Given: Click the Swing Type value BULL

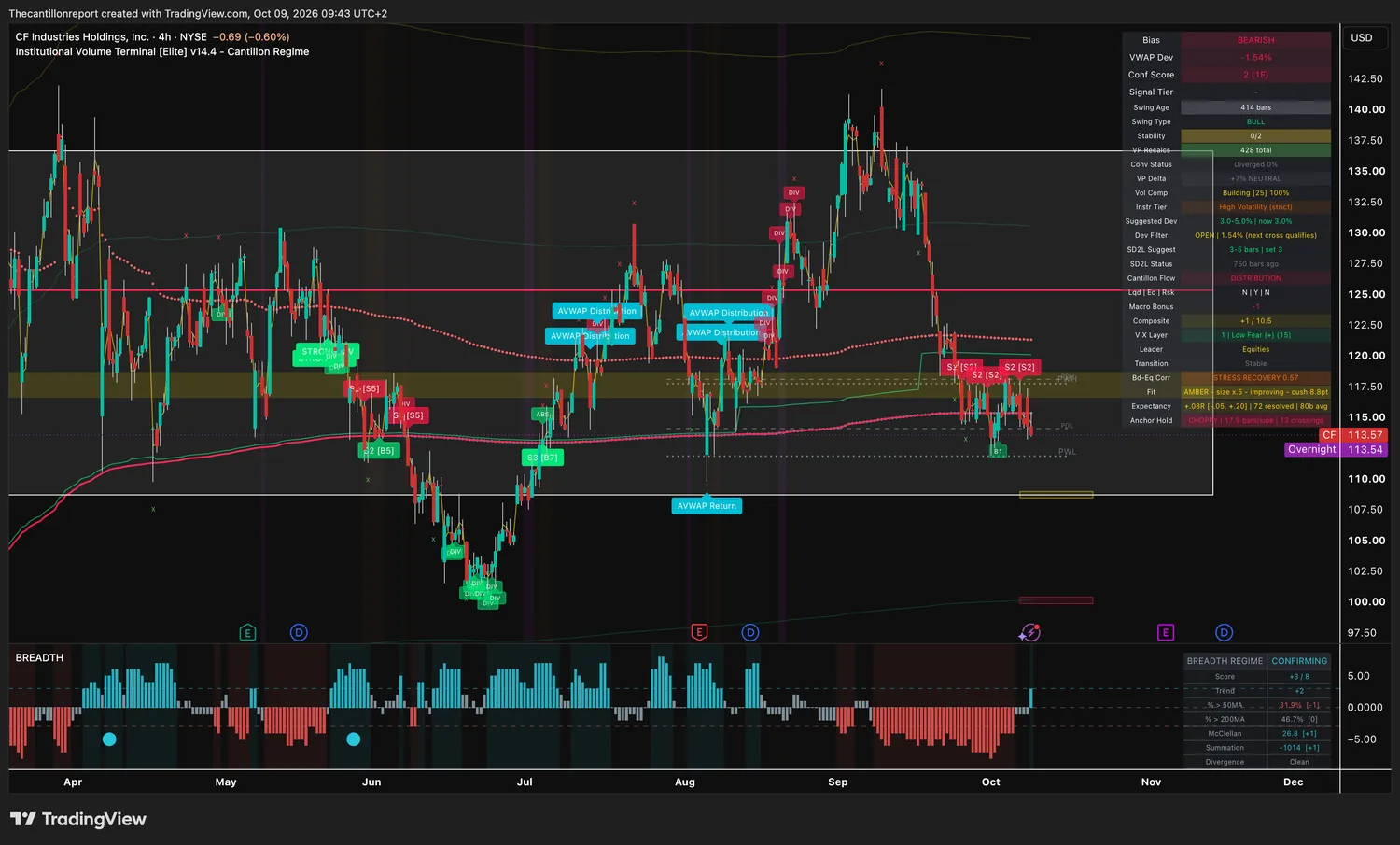Looking at the screenshot, I should (1255, 121).
